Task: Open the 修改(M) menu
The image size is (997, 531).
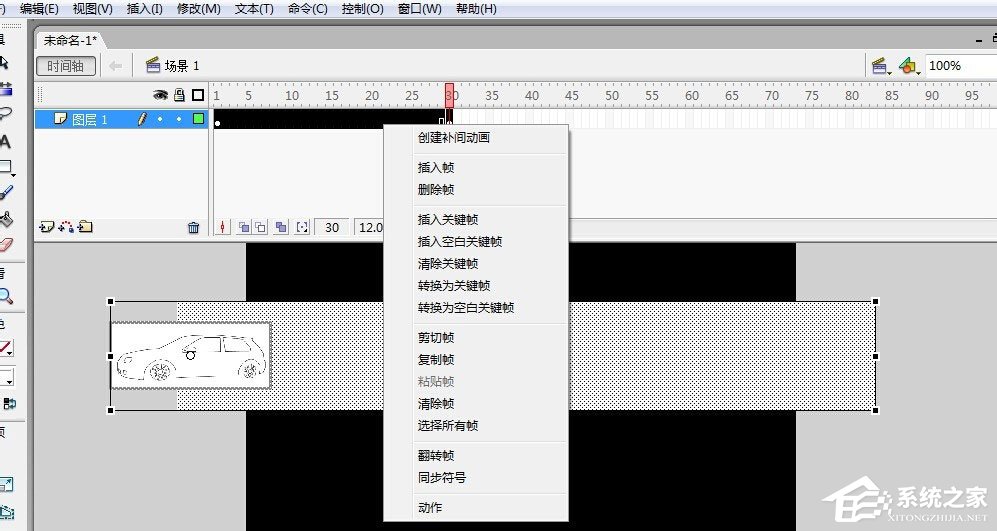Action: point(198,9)
